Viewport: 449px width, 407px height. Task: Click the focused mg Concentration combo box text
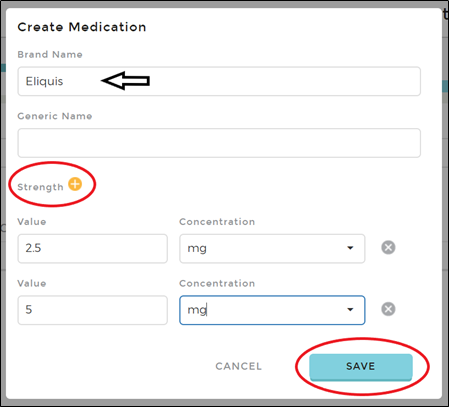click(197, 310)
